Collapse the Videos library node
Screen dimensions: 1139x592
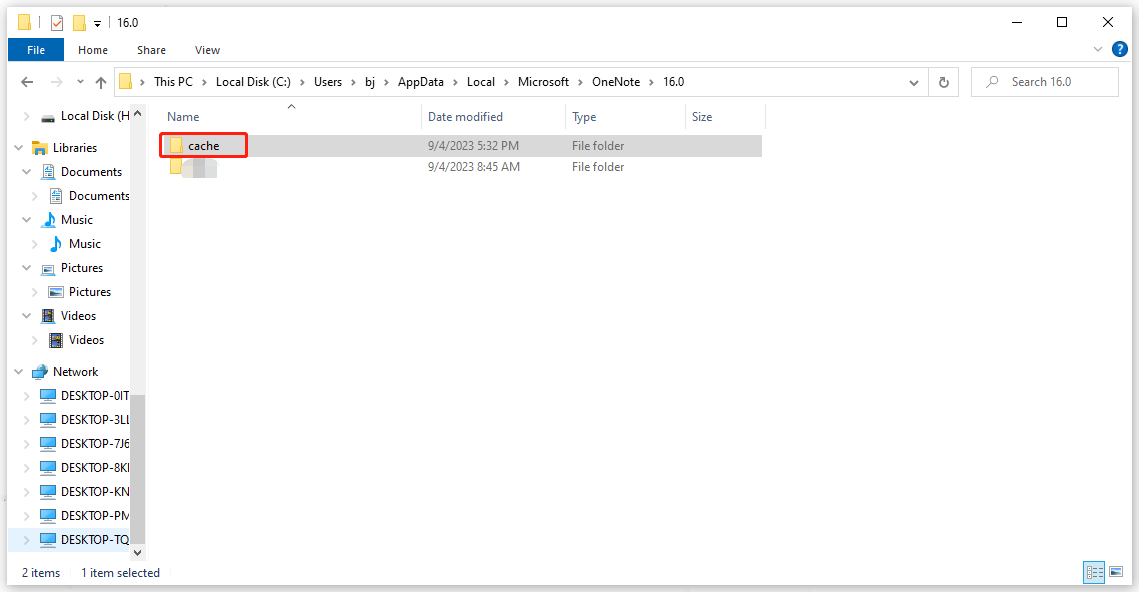click(27, 316)
